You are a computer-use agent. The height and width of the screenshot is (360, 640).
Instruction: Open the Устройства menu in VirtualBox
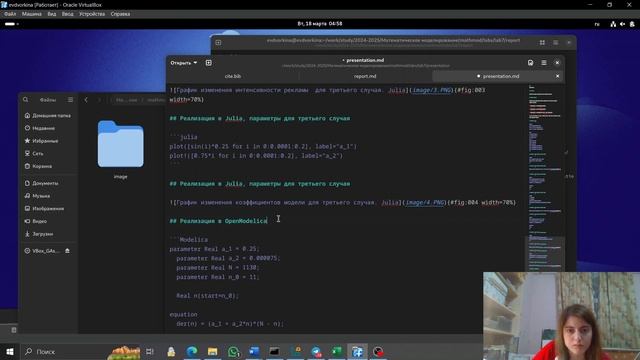click(92, 14)
